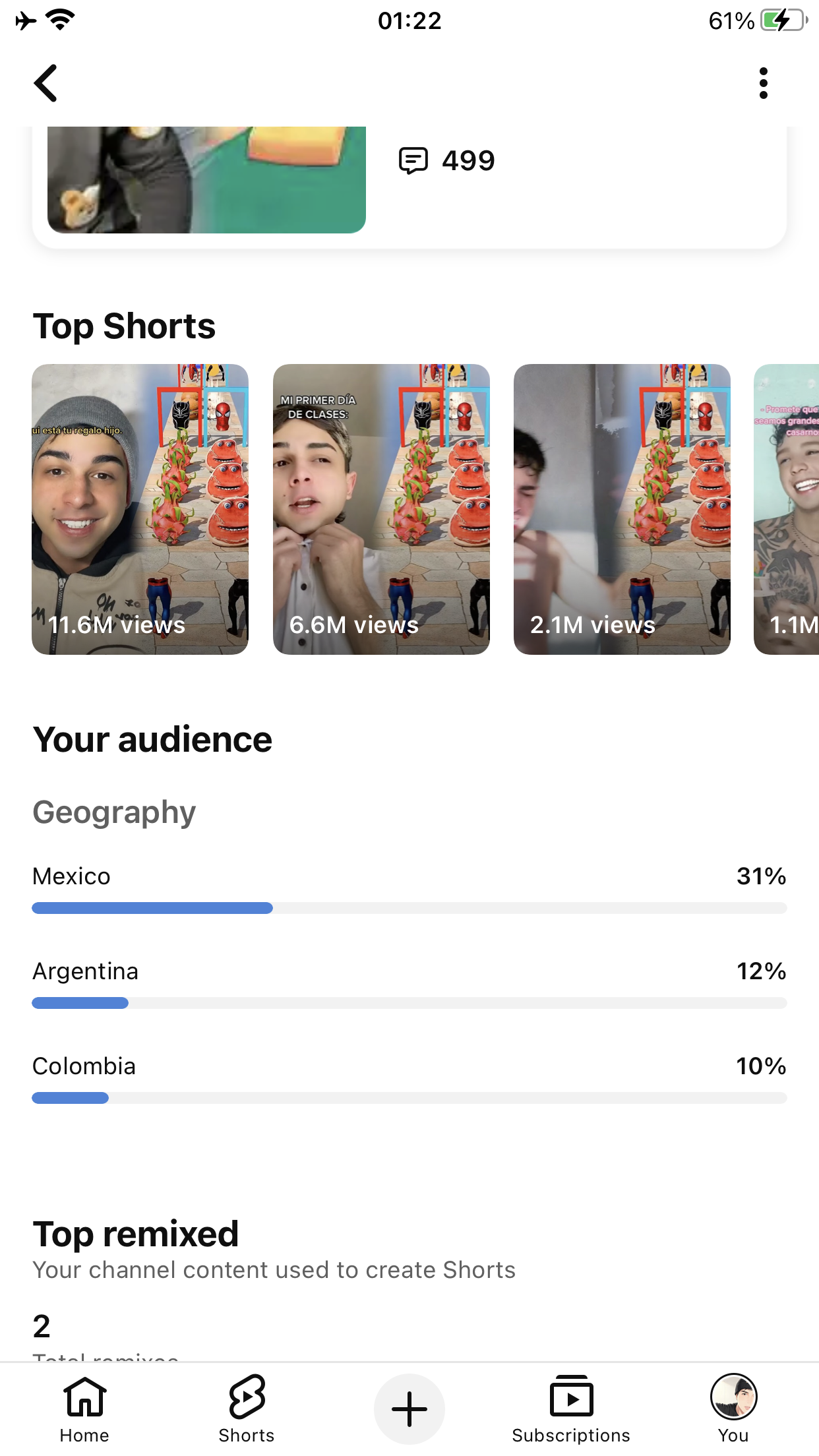Select the Argentina audience progress bar
819x1456 pixels.
409,1003
